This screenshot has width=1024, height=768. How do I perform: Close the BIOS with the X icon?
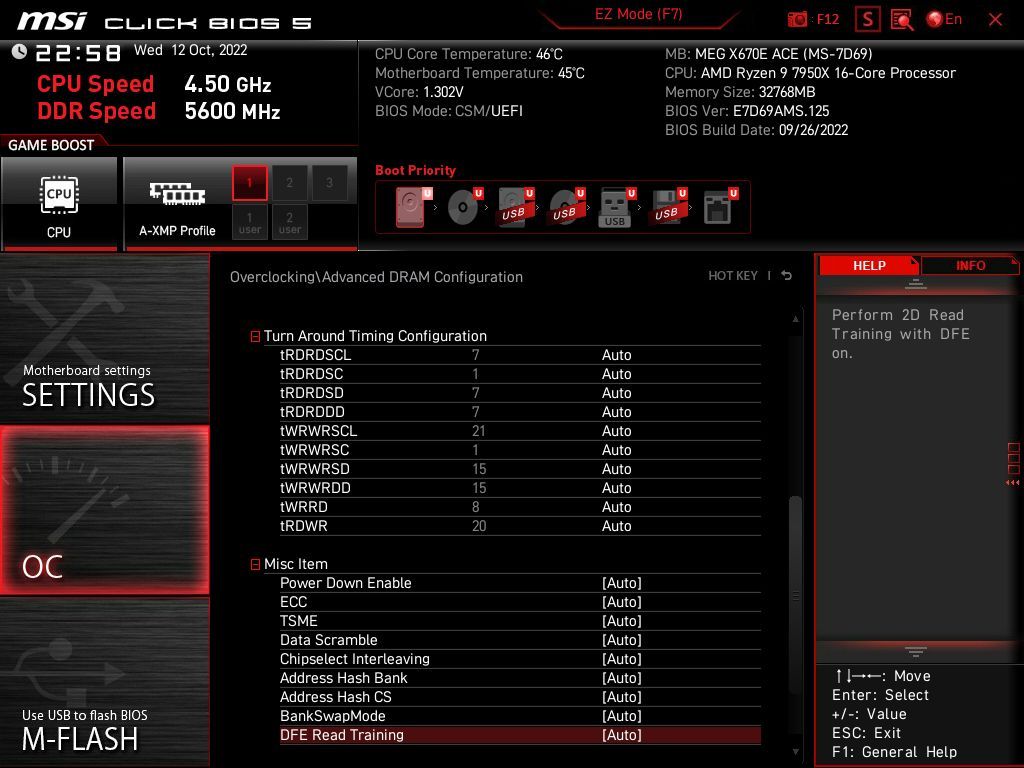pyautogui.click(x=995, y=20)
